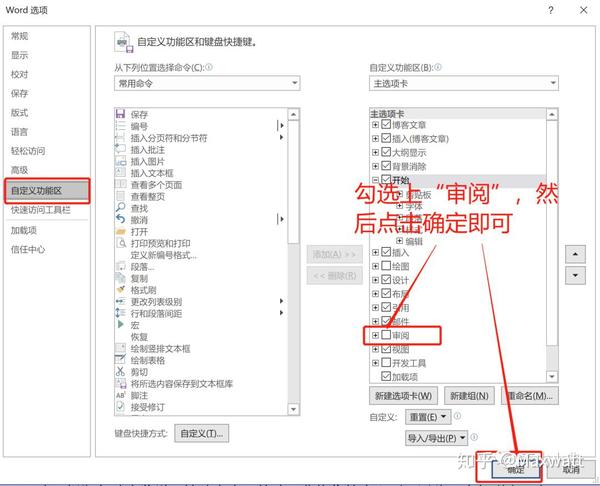This screenshot has width=600, height=486.
Task: Click the 取消 Cancel button
Action: point(571,469)
